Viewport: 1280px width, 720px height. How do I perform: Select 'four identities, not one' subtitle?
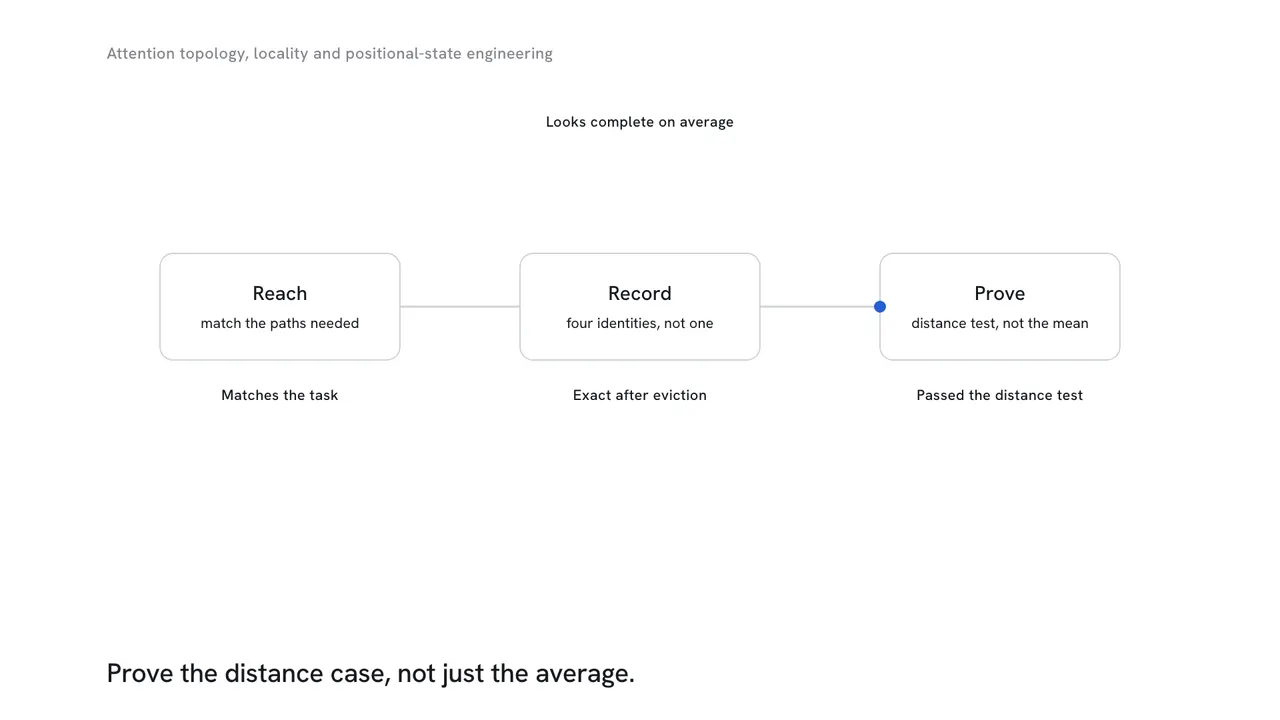click(640, 323)
